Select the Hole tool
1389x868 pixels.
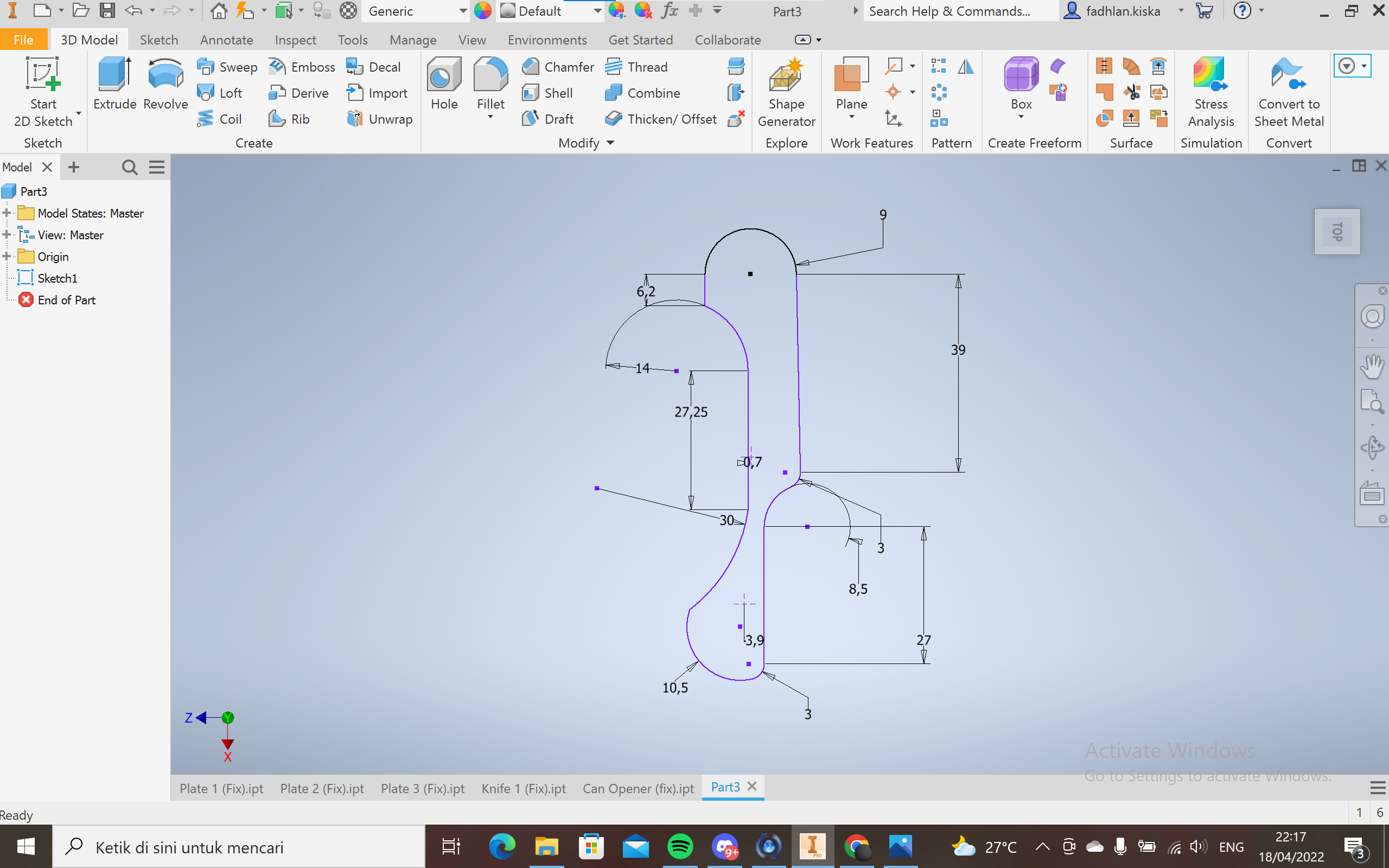pos(444,84)
